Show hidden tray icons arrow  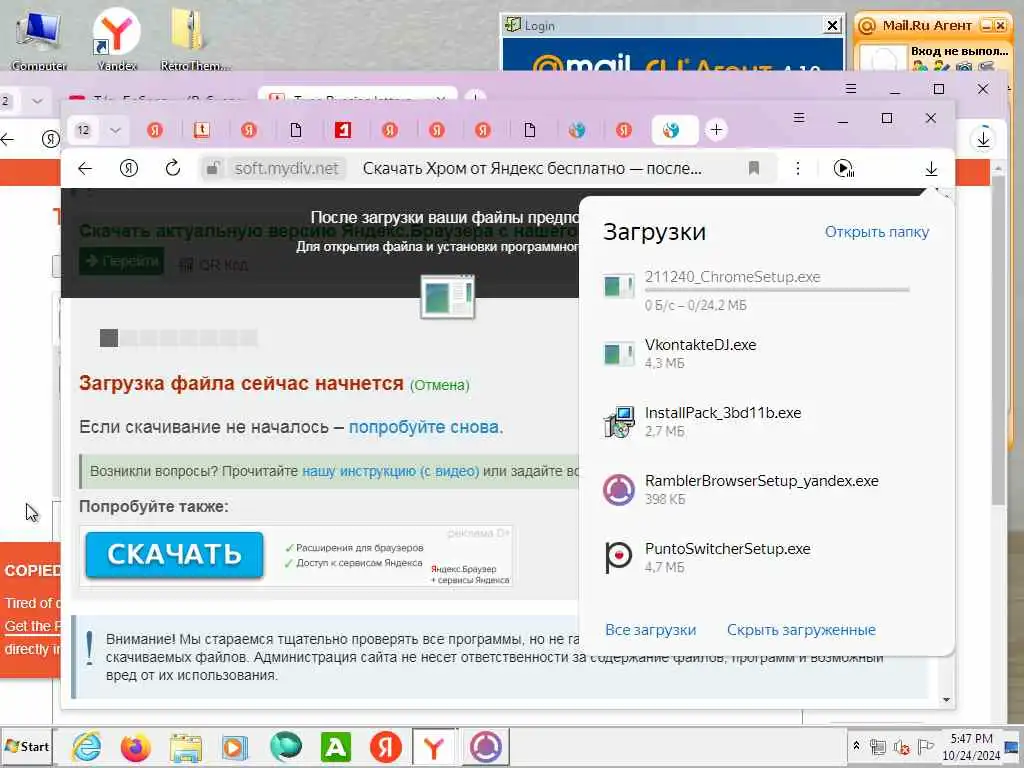(x=856, y=746)
